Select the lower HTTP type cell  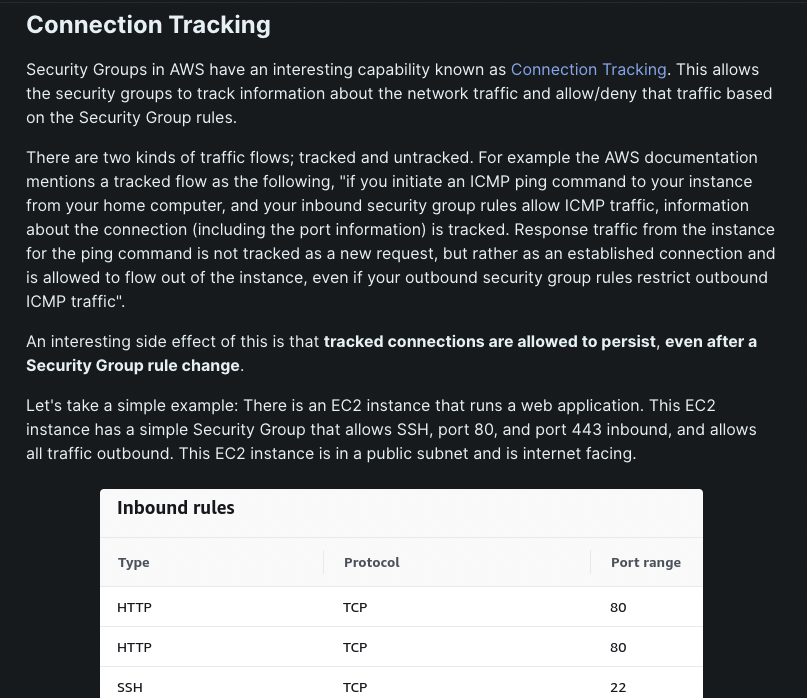coord(134,648)
